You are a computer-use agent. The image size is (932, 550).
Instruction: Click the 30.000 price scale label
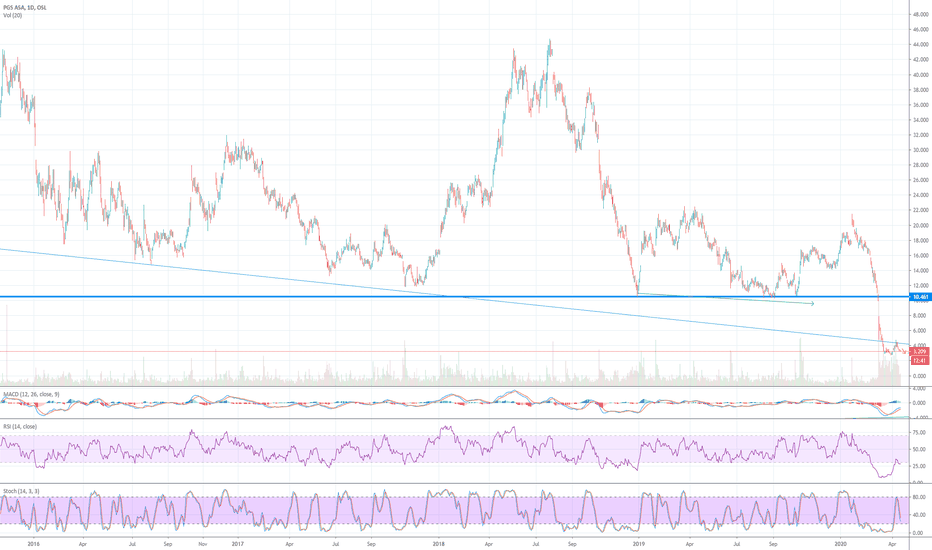coord(921,150)
